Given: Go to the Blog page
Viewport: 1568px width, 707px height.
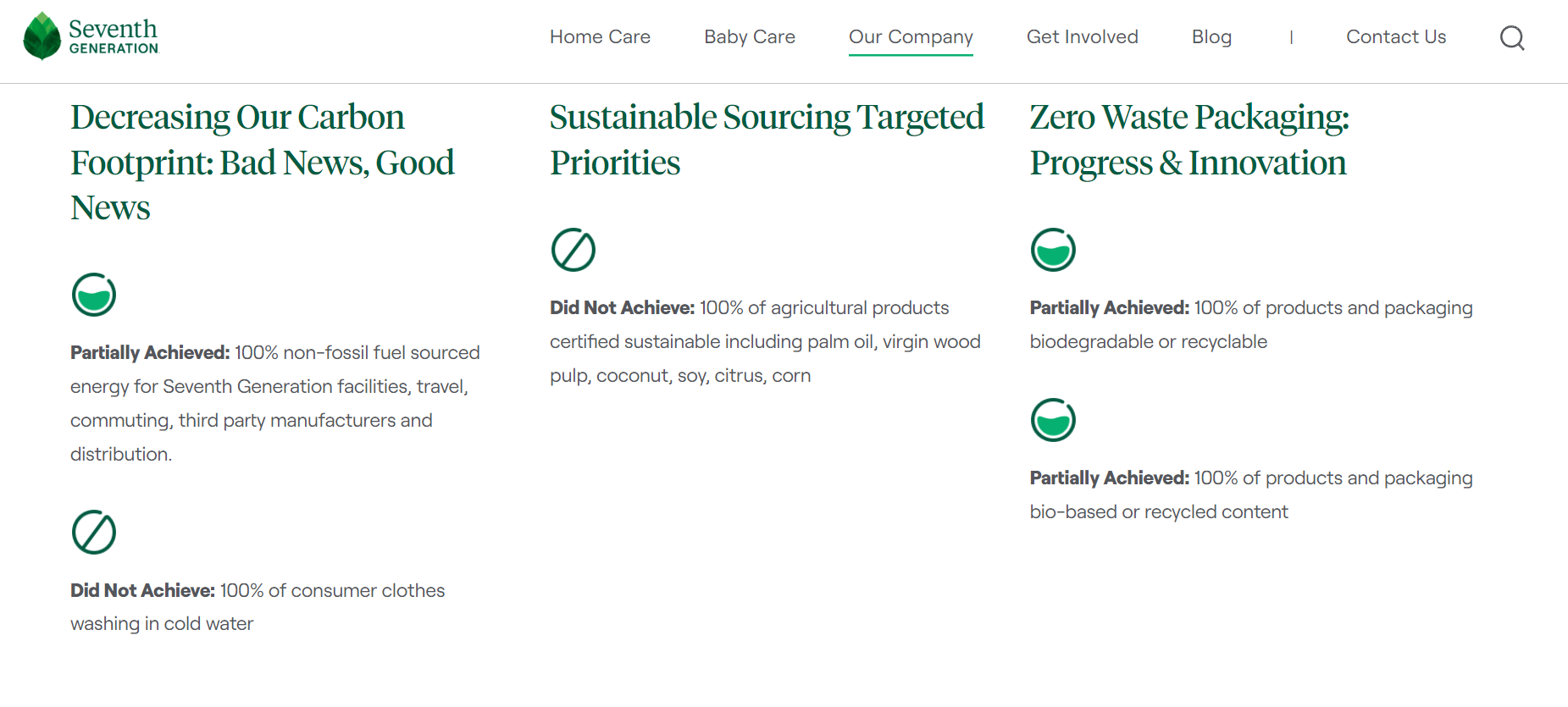Looking at the screenshot, I should (x=1211, y=37).
